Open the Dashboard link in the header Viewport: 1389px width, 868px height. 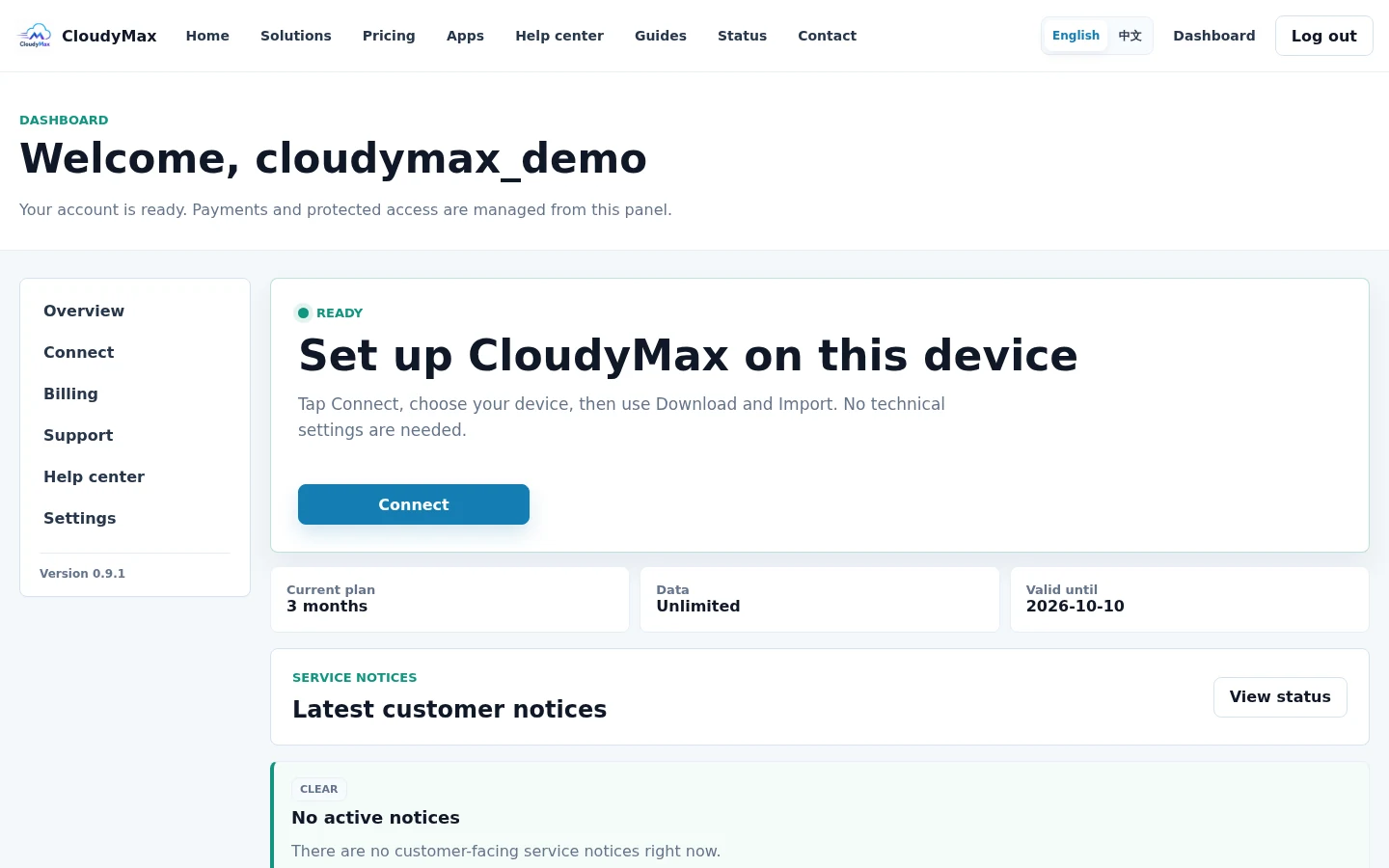1214,36
